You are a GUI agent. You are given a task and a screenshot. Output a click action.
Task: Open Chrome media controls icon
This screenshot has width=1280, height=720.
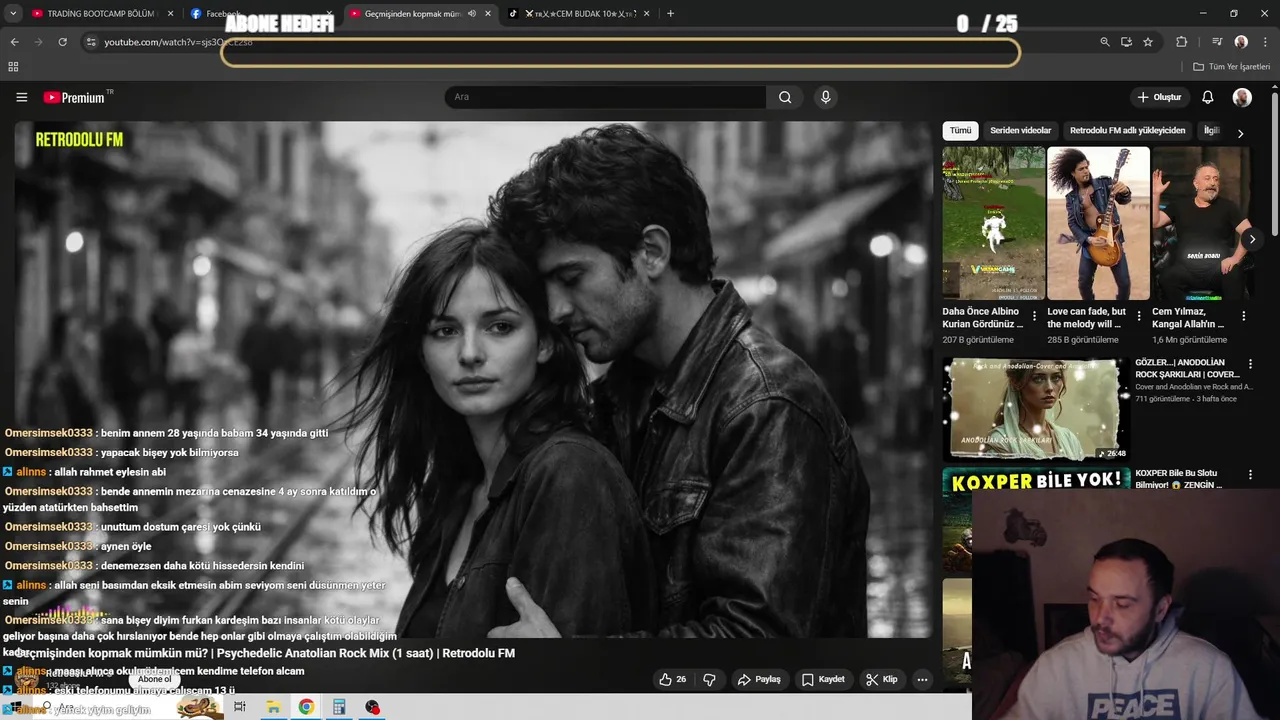[x=1217, y=42]
